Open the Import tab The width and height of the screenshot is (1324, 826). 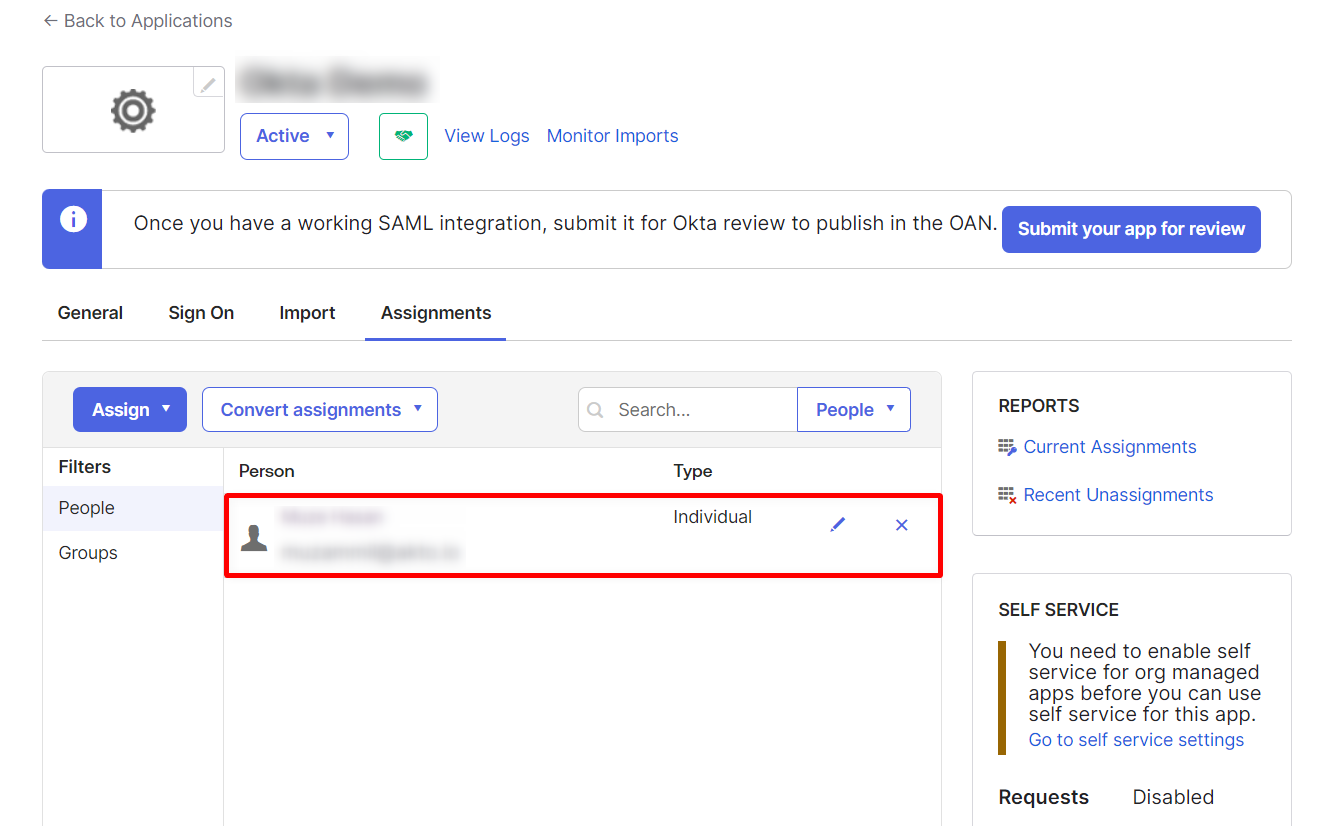[307, 313]
